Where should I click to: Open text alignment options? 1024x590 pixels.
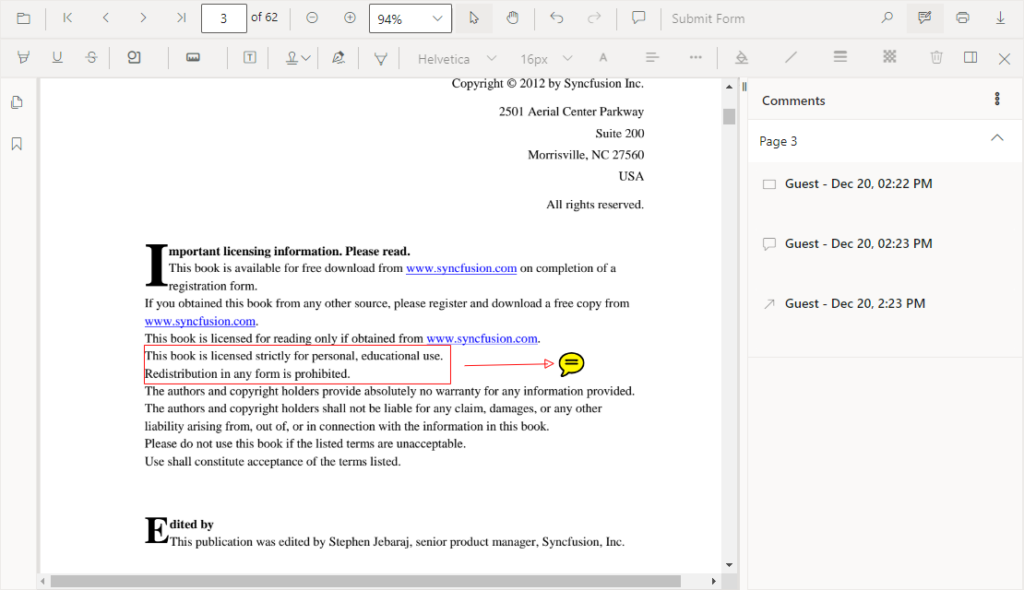[x=652, y=57]
